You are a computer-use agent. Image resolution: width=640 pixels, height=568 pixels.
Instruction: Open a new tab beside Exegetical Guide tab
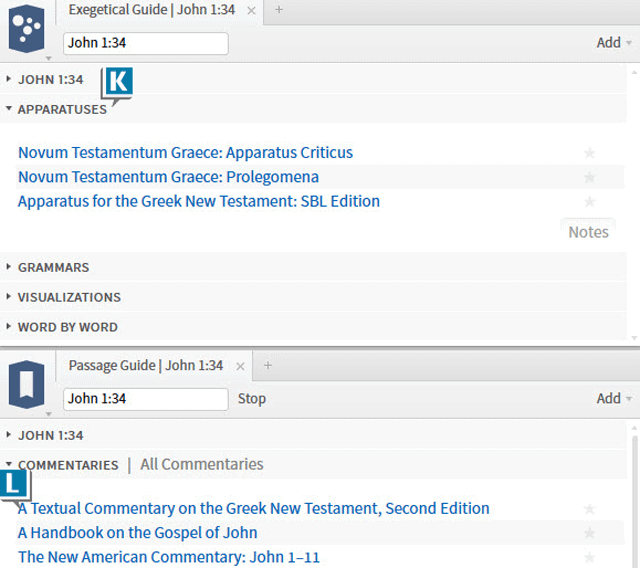coord(279,9)
